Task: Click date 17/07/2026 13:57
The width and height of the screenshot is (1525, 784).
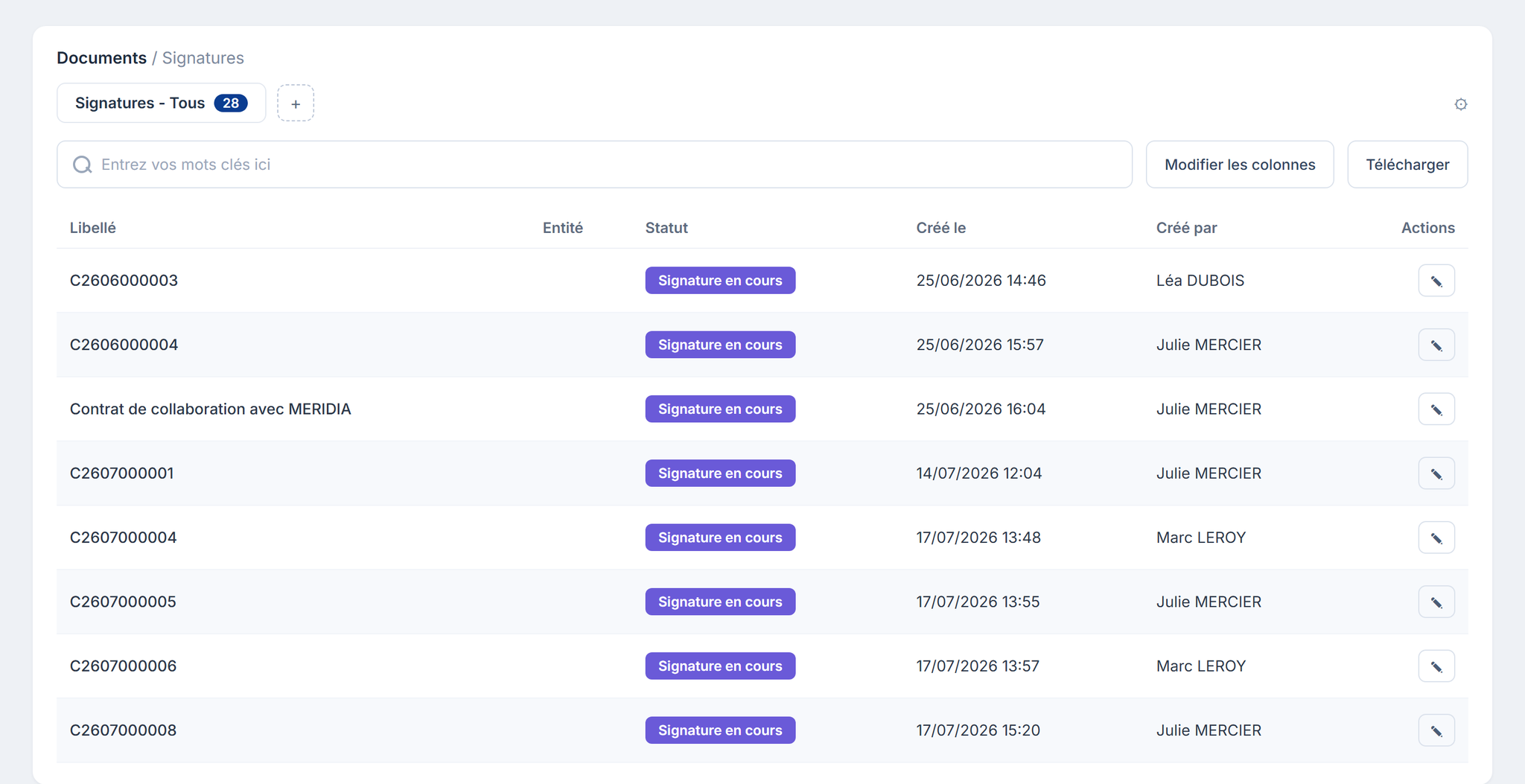Action: point(978,666)
